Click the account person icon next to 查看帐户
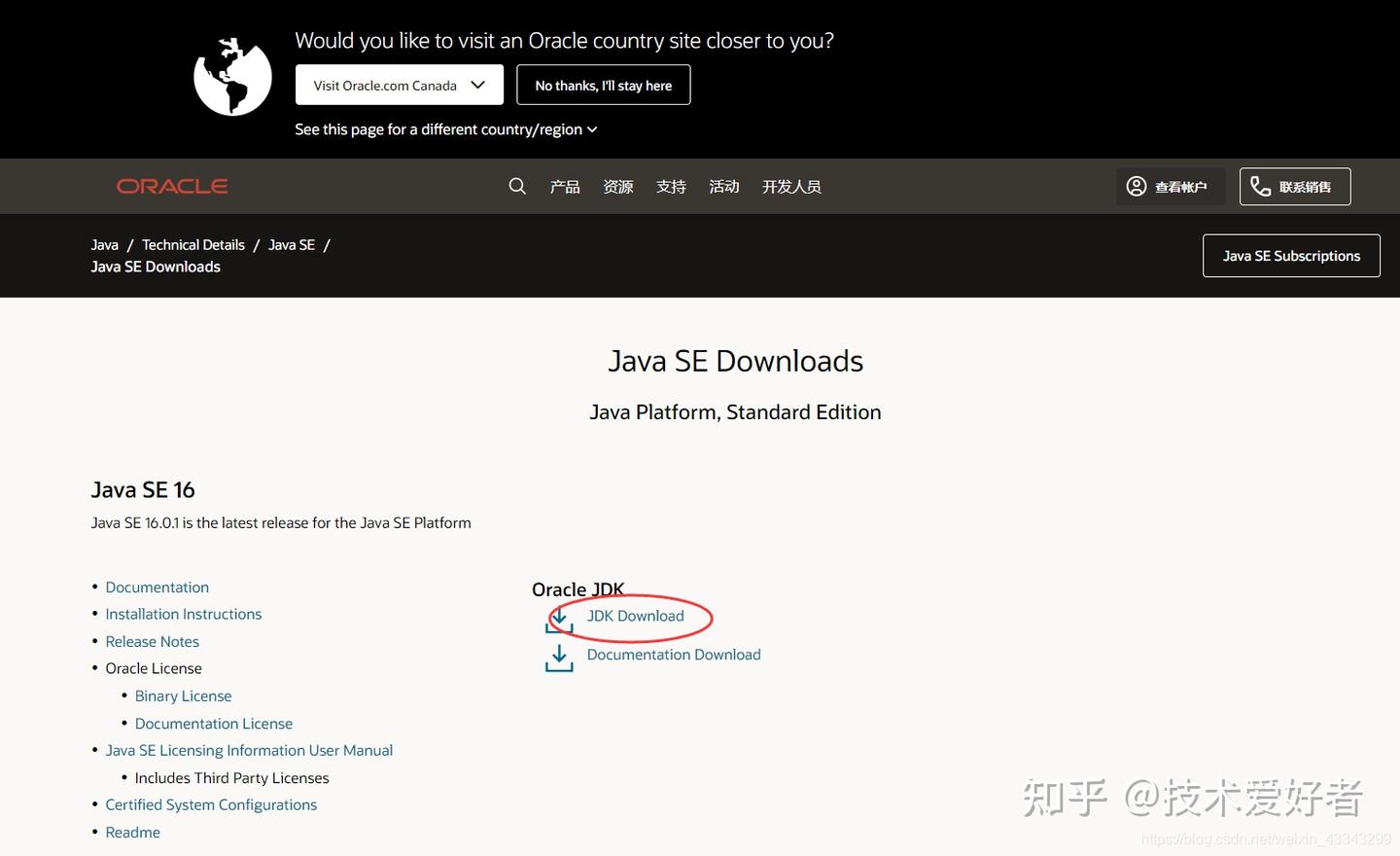Viewport: 1400px width, 856px height. [1137, 186]
